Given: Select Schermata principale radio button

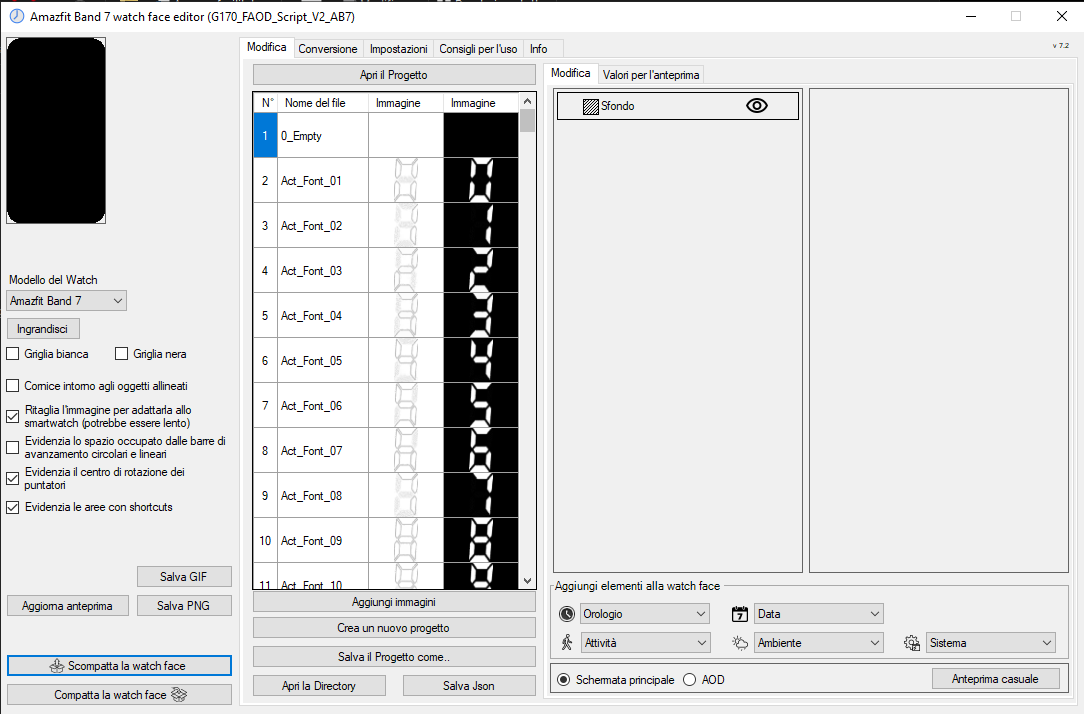Looking at the screenshot, I should 563,679.
